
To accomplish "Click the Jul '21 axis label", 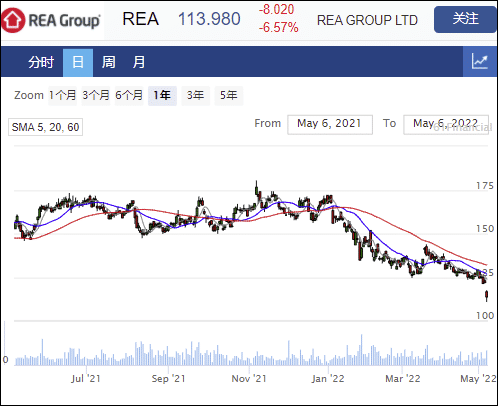I will 86,379.
